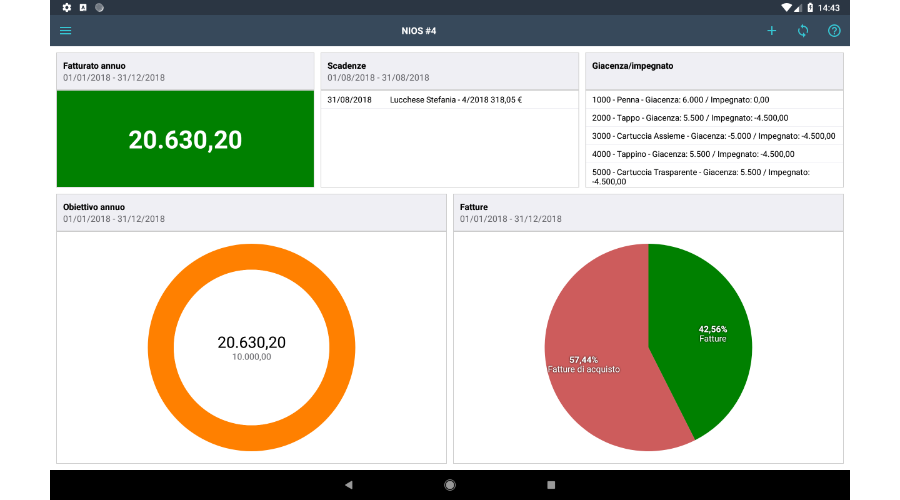Open the Scadenze widget header
900x500 pixels.
tap(448, 71)
